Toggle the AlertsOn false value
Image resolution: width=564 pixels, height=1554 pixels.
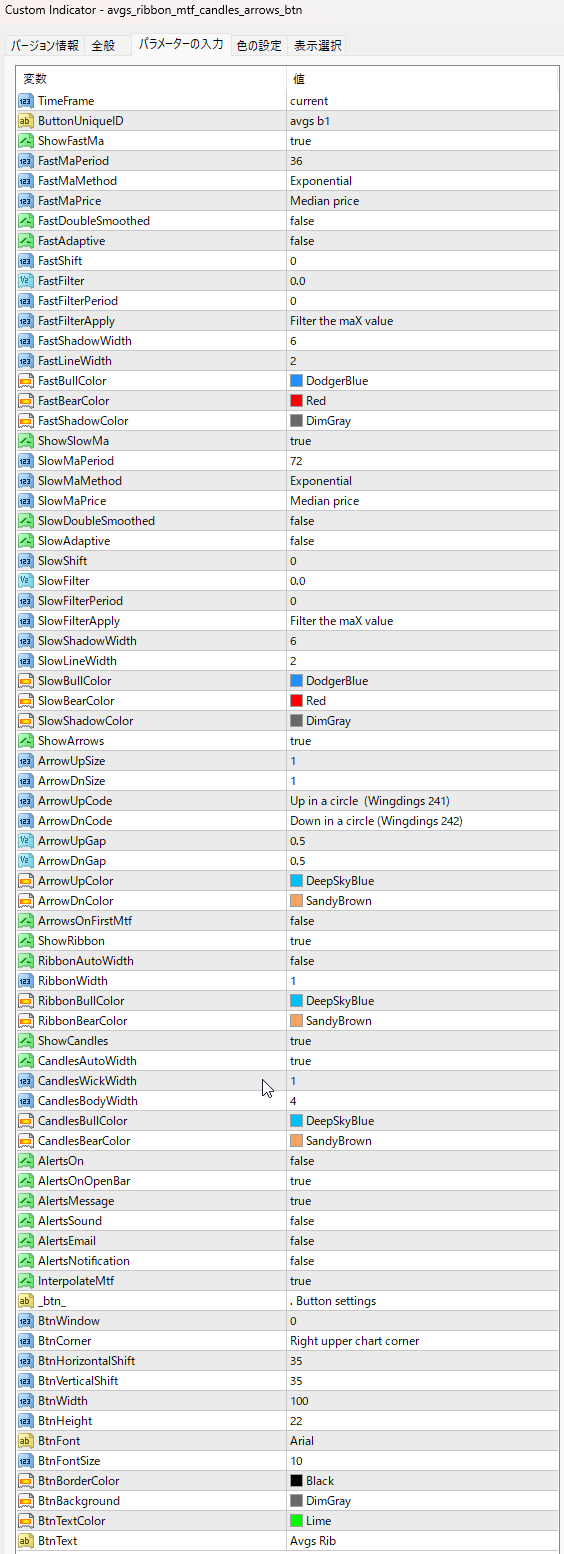click(x=422, y=1161)
